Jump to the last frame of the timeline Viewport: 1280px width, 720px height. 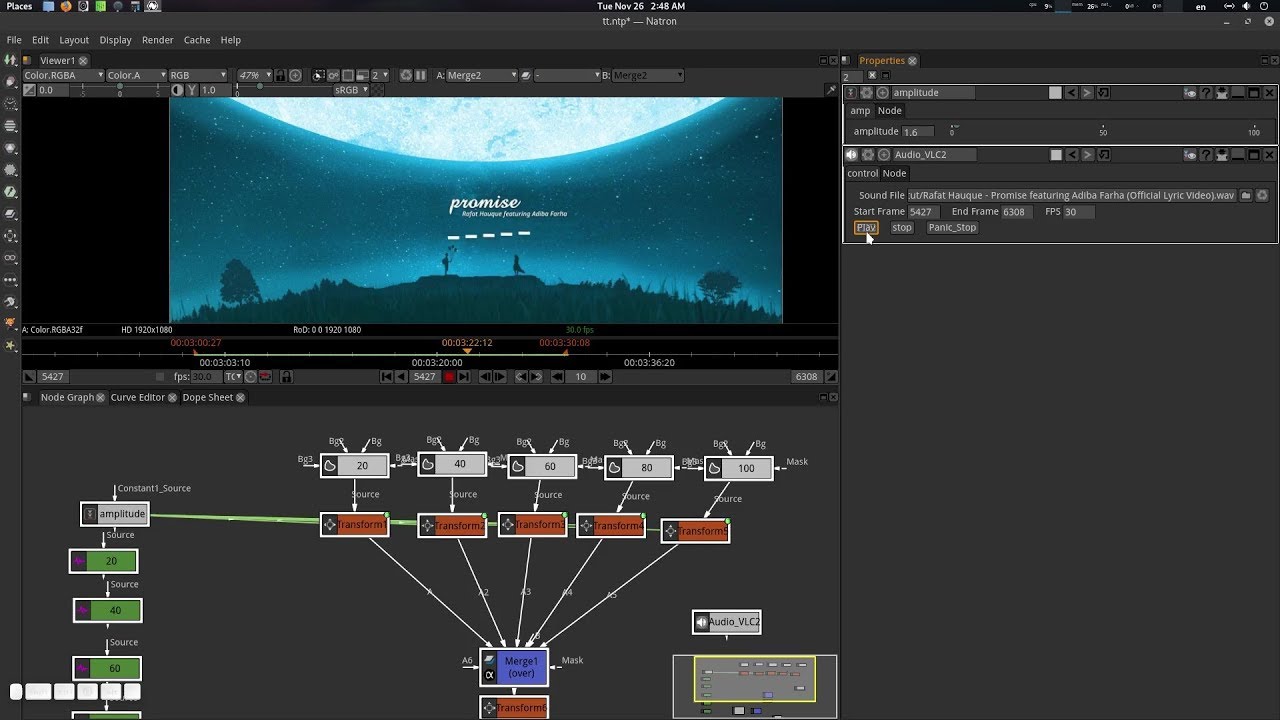463,377
